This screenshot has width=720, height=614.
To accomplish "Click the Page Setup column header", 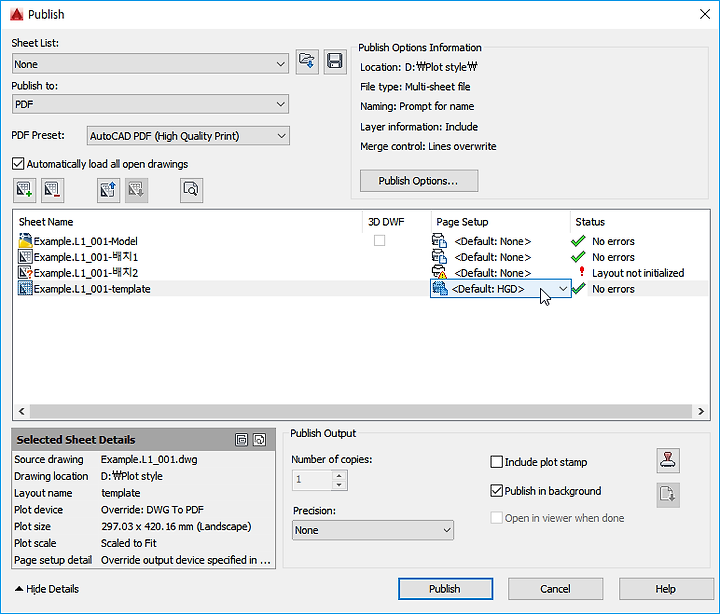I will (x=462, y=222).
